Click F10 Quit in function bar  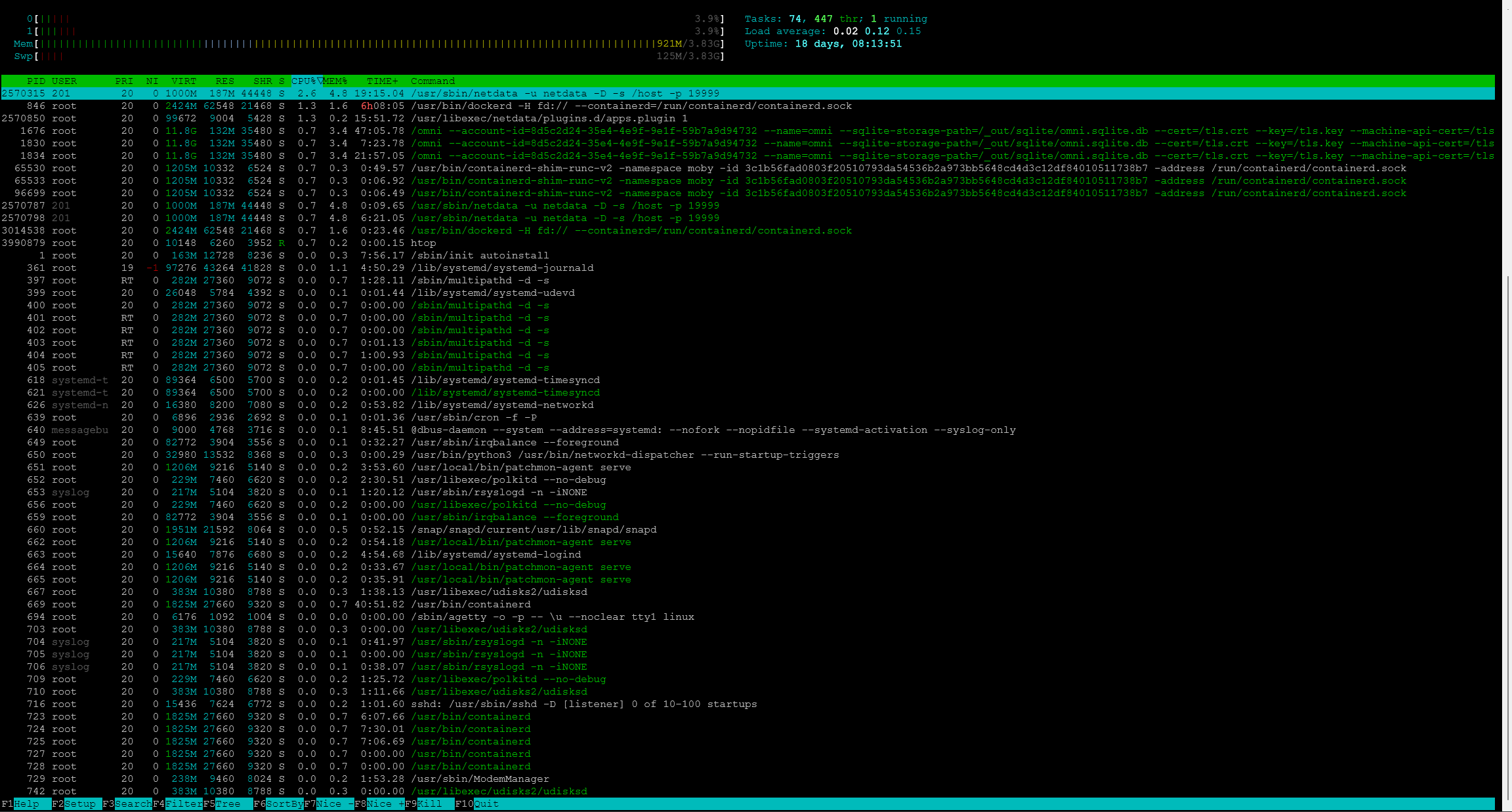pos(486,803)
